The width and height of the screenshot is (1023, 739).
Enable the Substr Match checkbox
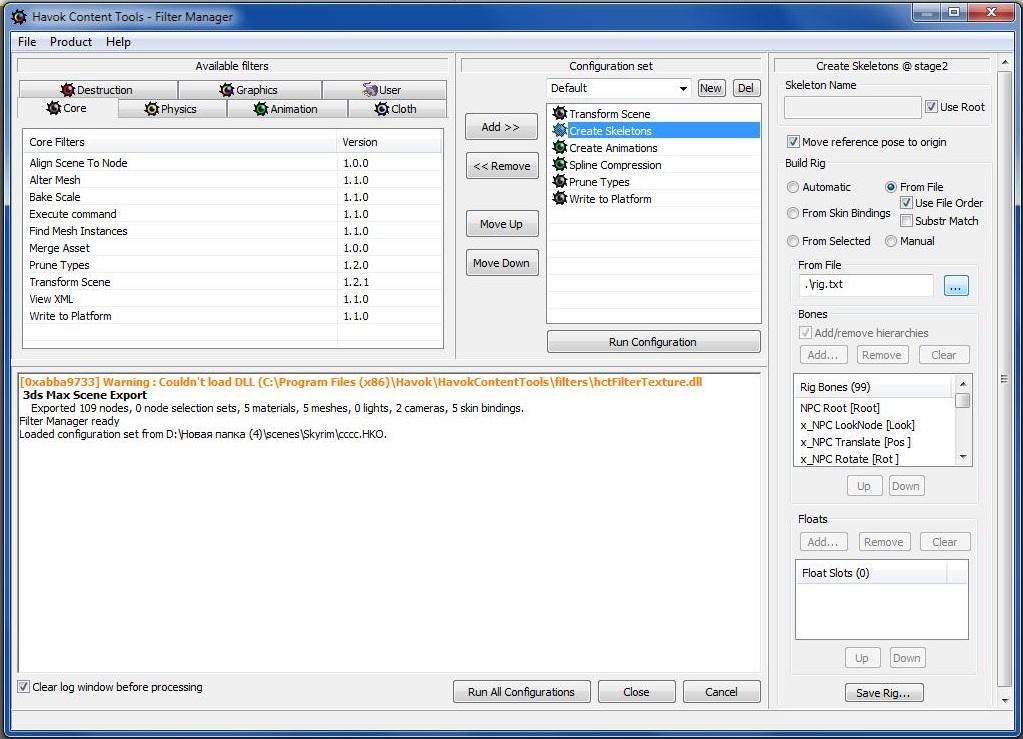pos(906,220)
